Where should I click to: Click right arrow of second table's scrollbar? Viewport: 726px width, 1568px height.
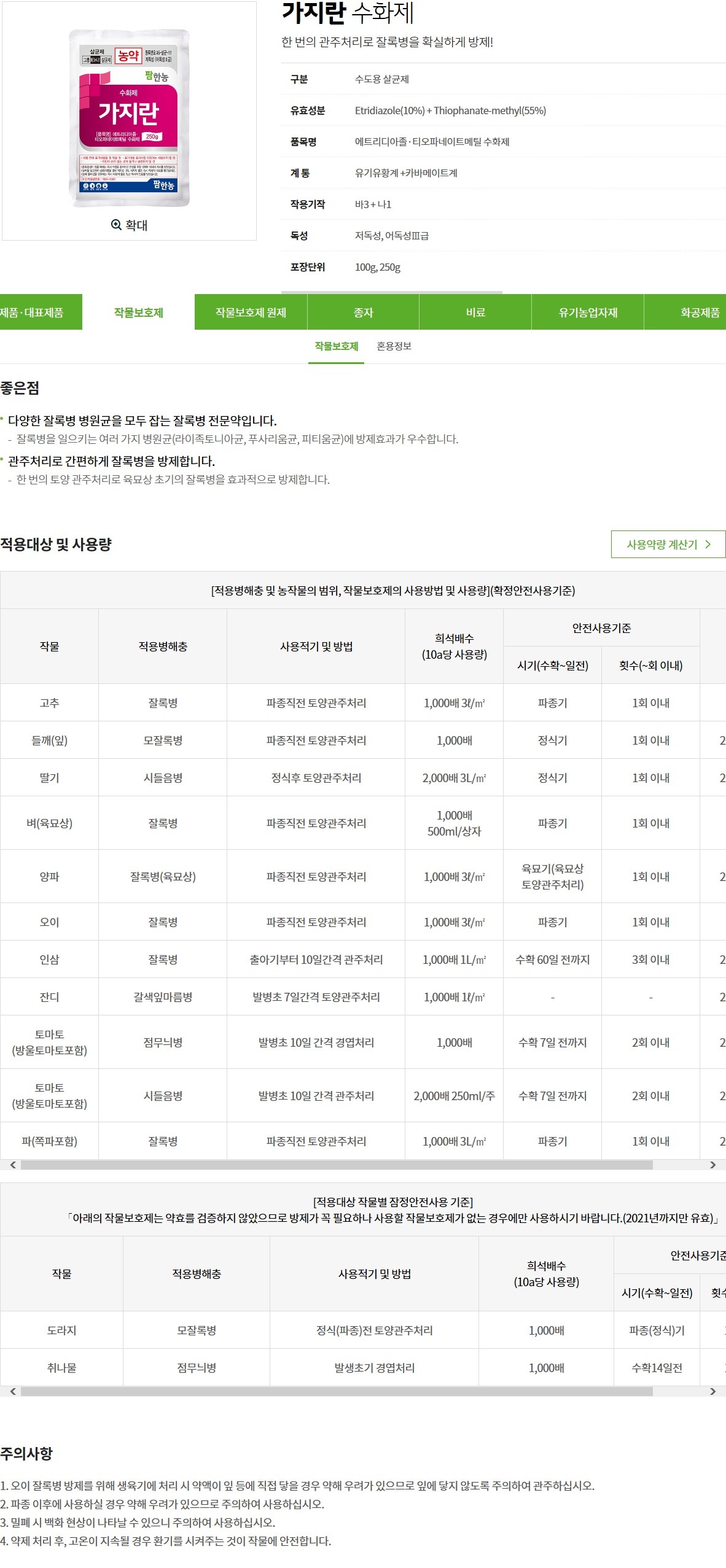click(712, 1391)
